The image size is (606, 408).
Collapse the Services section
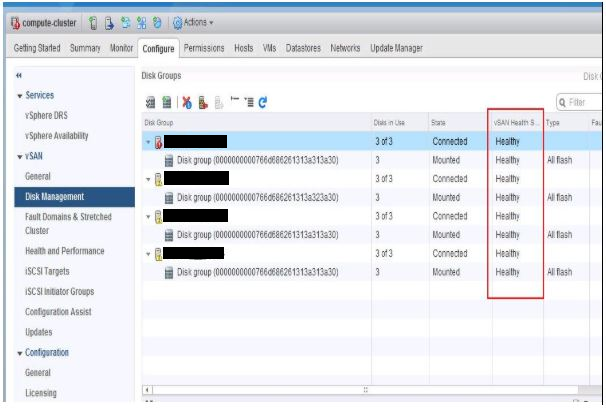click(x=20, y=96)
